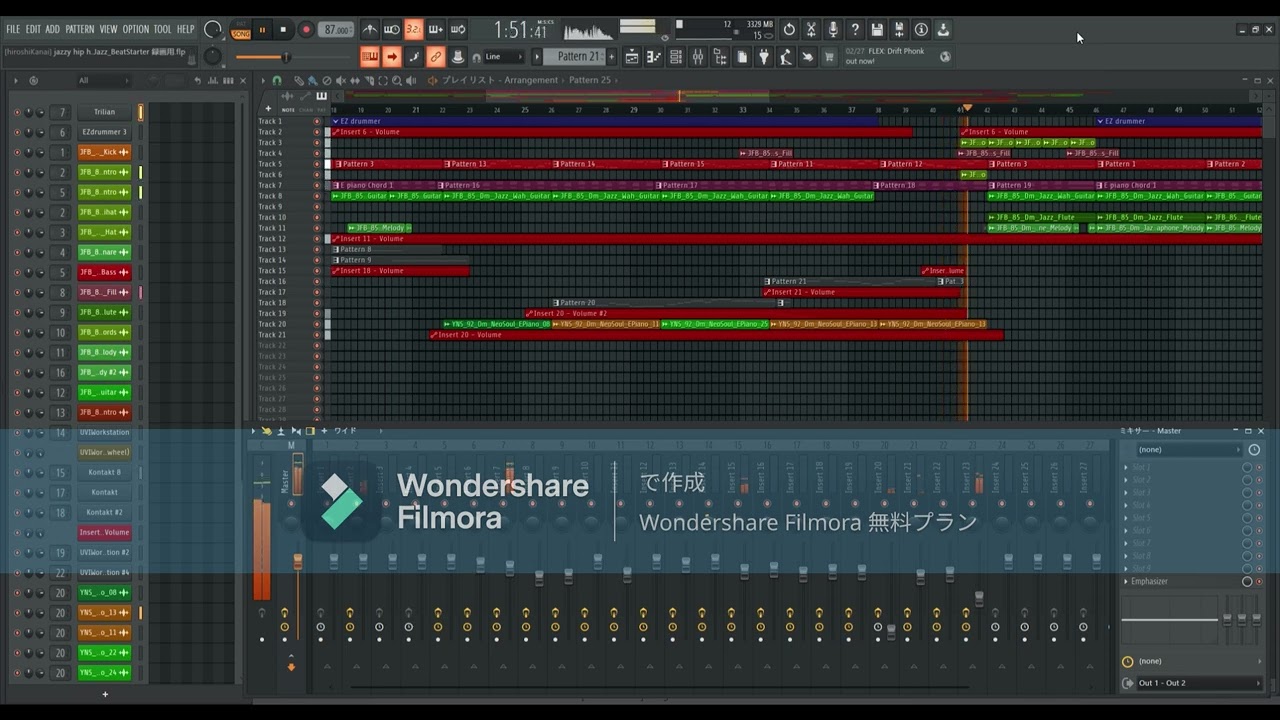Viewport: 1280px width, 720px height.
Task: Open the Out 1 - Out 2 output selector
Action: [x=1198, y=683]
